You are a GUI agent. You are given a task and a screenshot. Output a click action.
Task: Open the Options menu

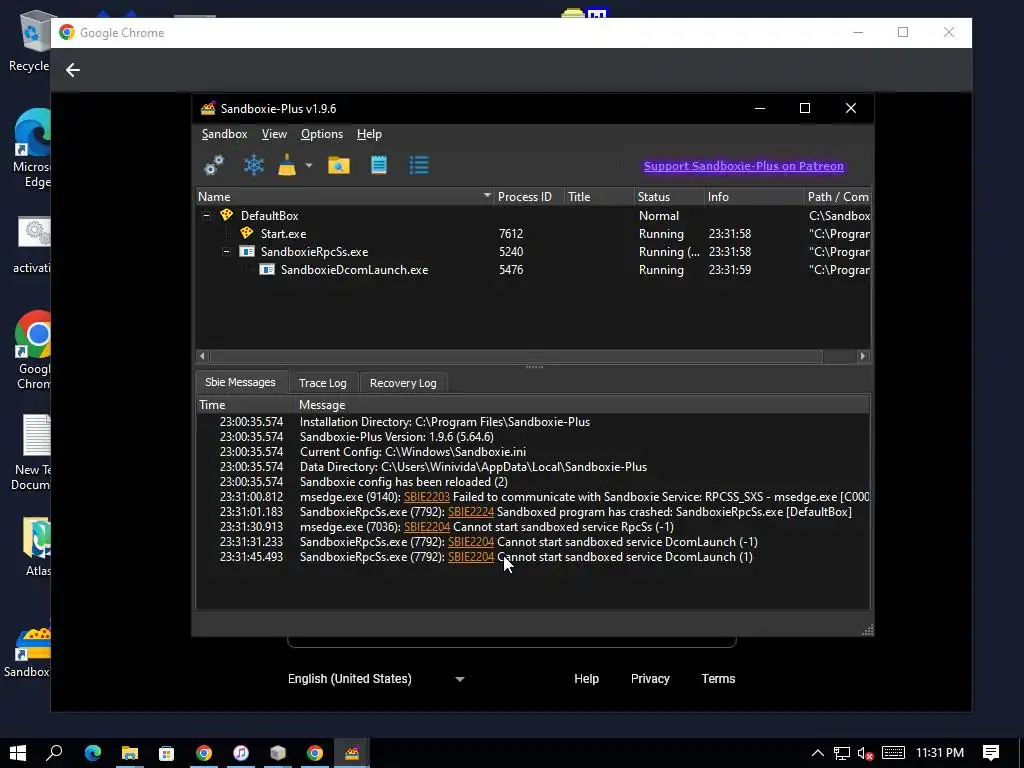322,134
